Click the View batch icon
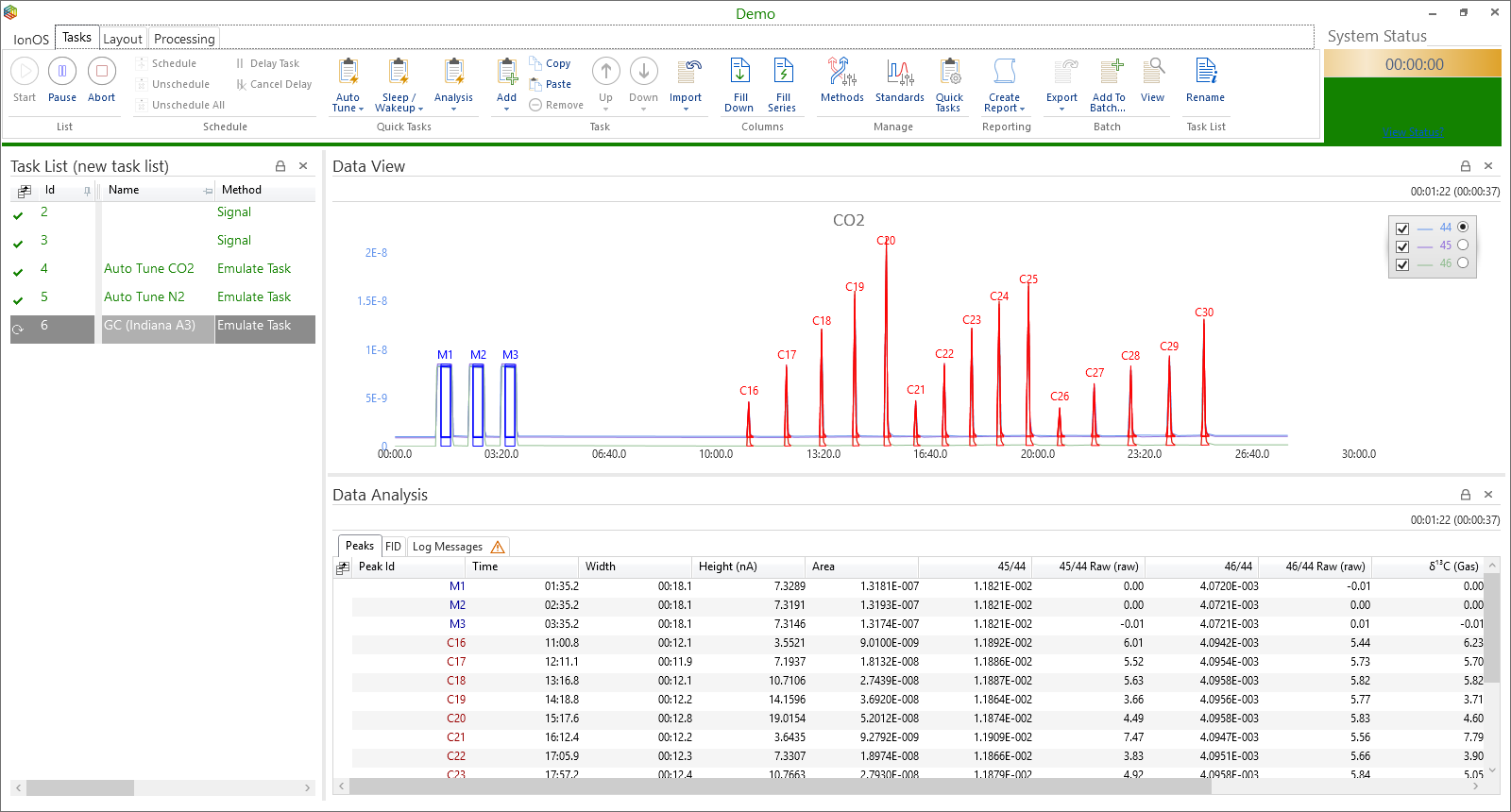Viewport: 1511px width, 812px height. (x=1152, y=73)
